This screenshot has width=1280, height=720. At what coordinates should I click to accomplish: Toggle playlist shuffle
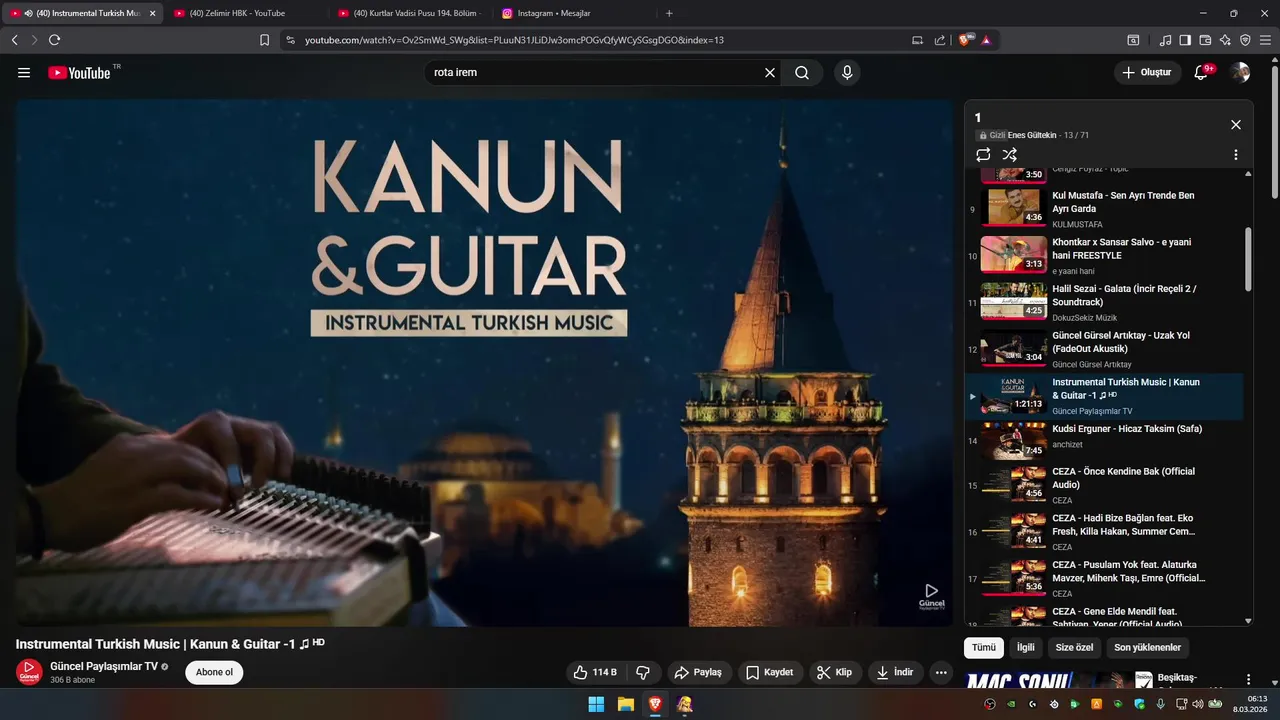pyautogui.click(x=1010, y=155)
